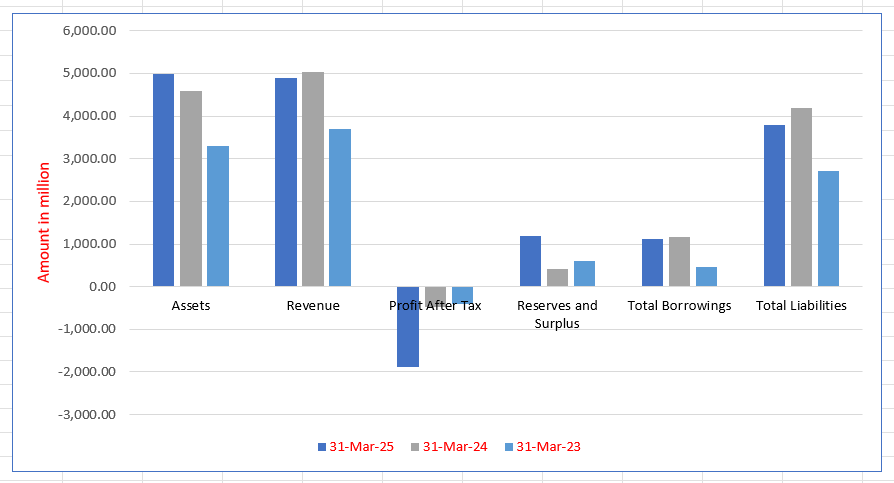Select the -3,000.00 vertical axis label
The height and width of the screenshot is (483, 894).
(x=88, y=414)
